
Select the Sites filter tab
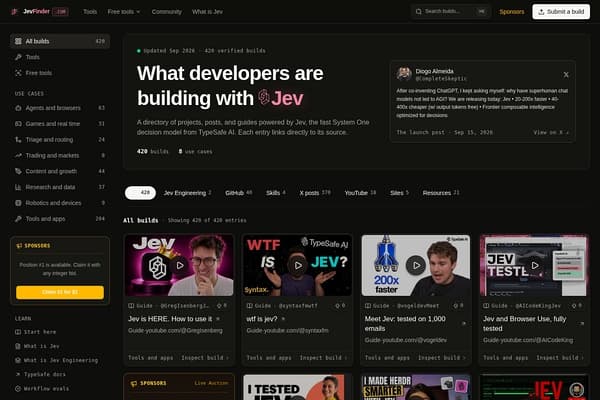pos(399,193)
